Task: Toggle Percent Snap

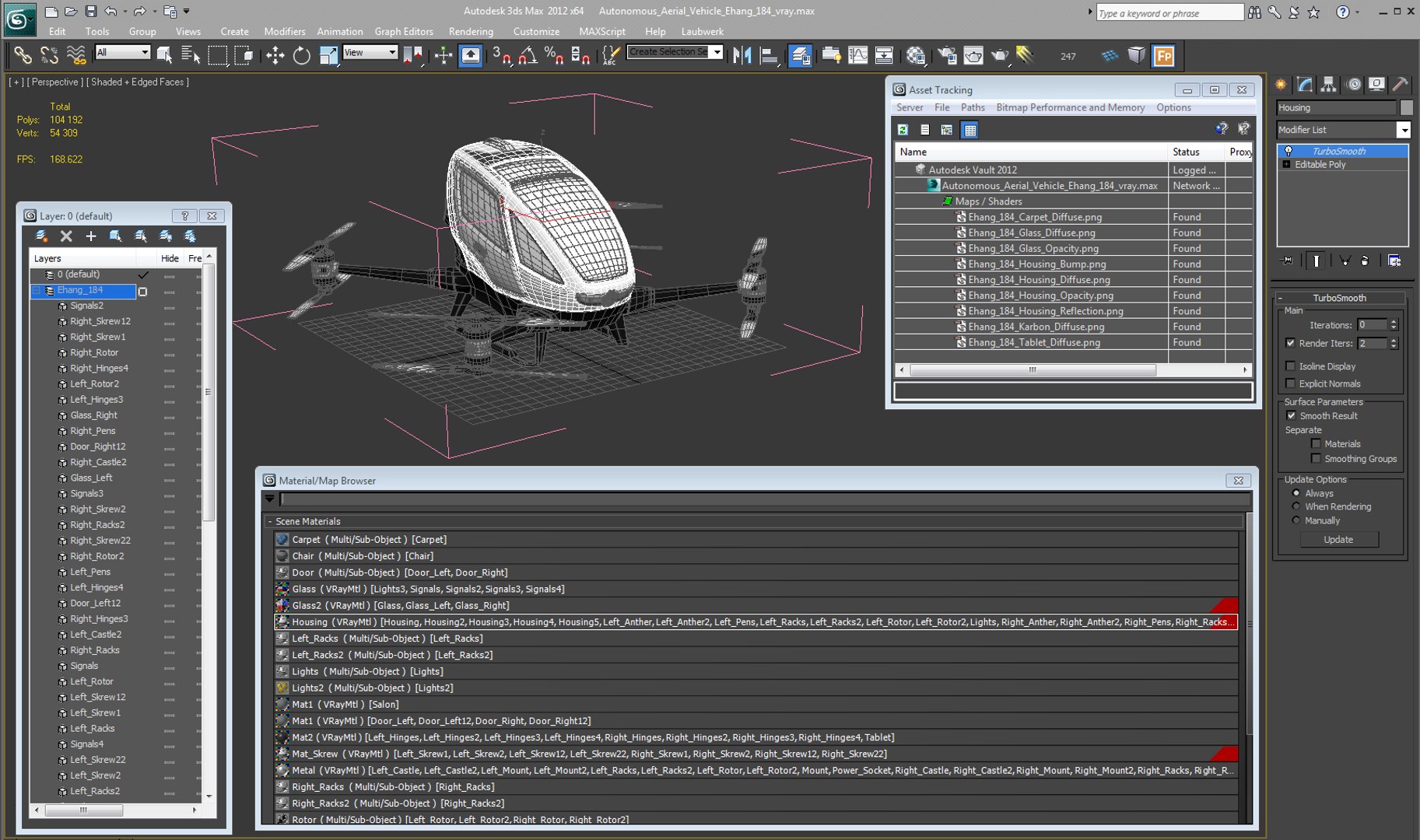Action: [x=554, y=55]
